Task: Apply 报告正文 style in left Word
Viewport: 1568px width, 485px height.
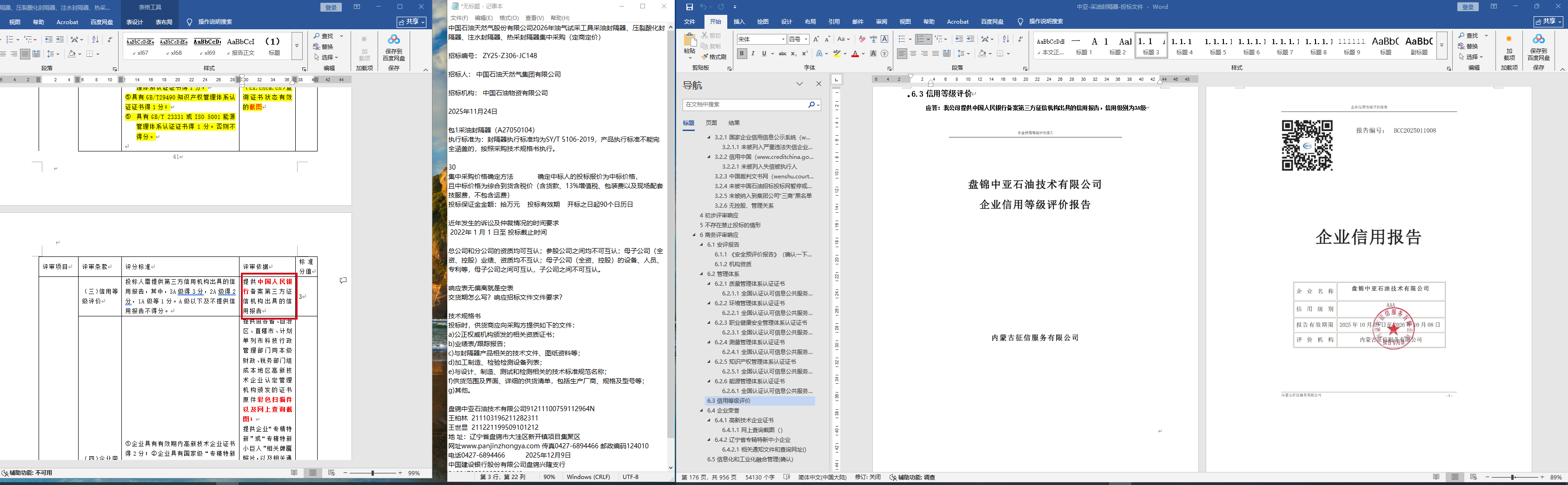Action: coord(241,46)
